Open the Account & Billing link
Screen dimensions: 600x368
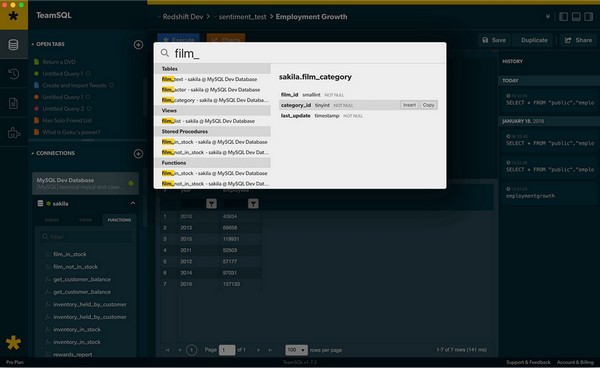coord(575,362)
